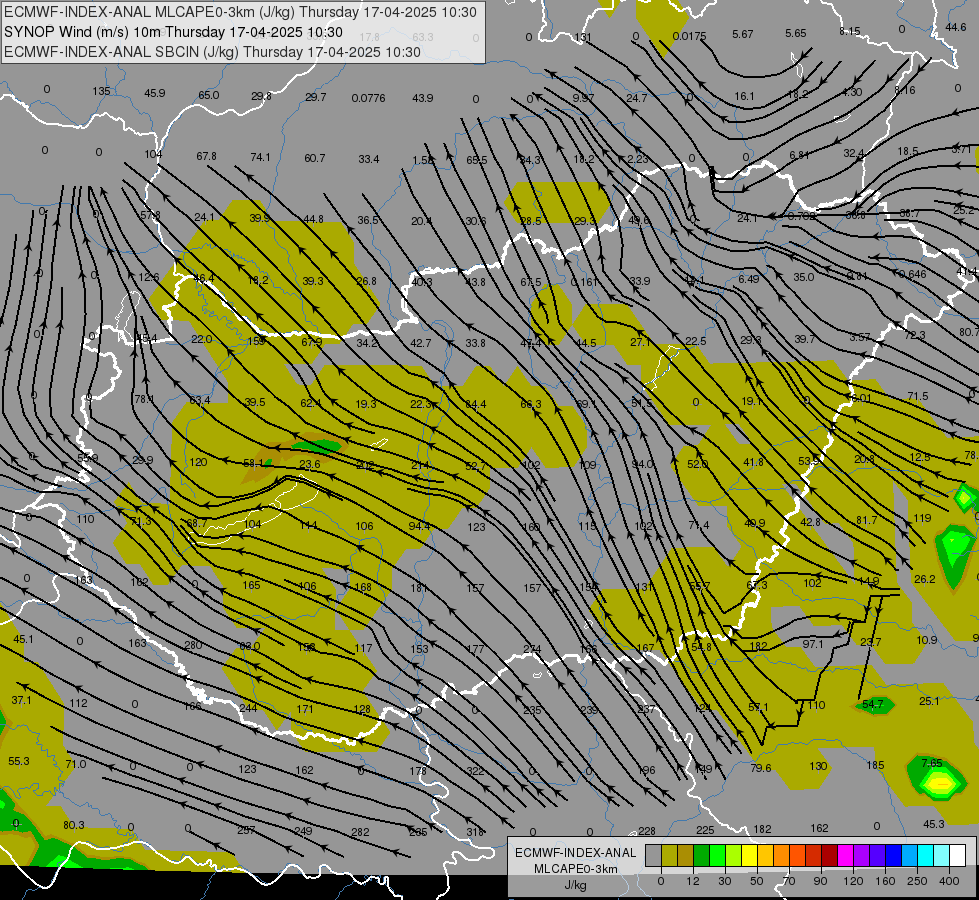The image size is (979, 900).
Task: Click the map value 0.646
Action: 913,274
